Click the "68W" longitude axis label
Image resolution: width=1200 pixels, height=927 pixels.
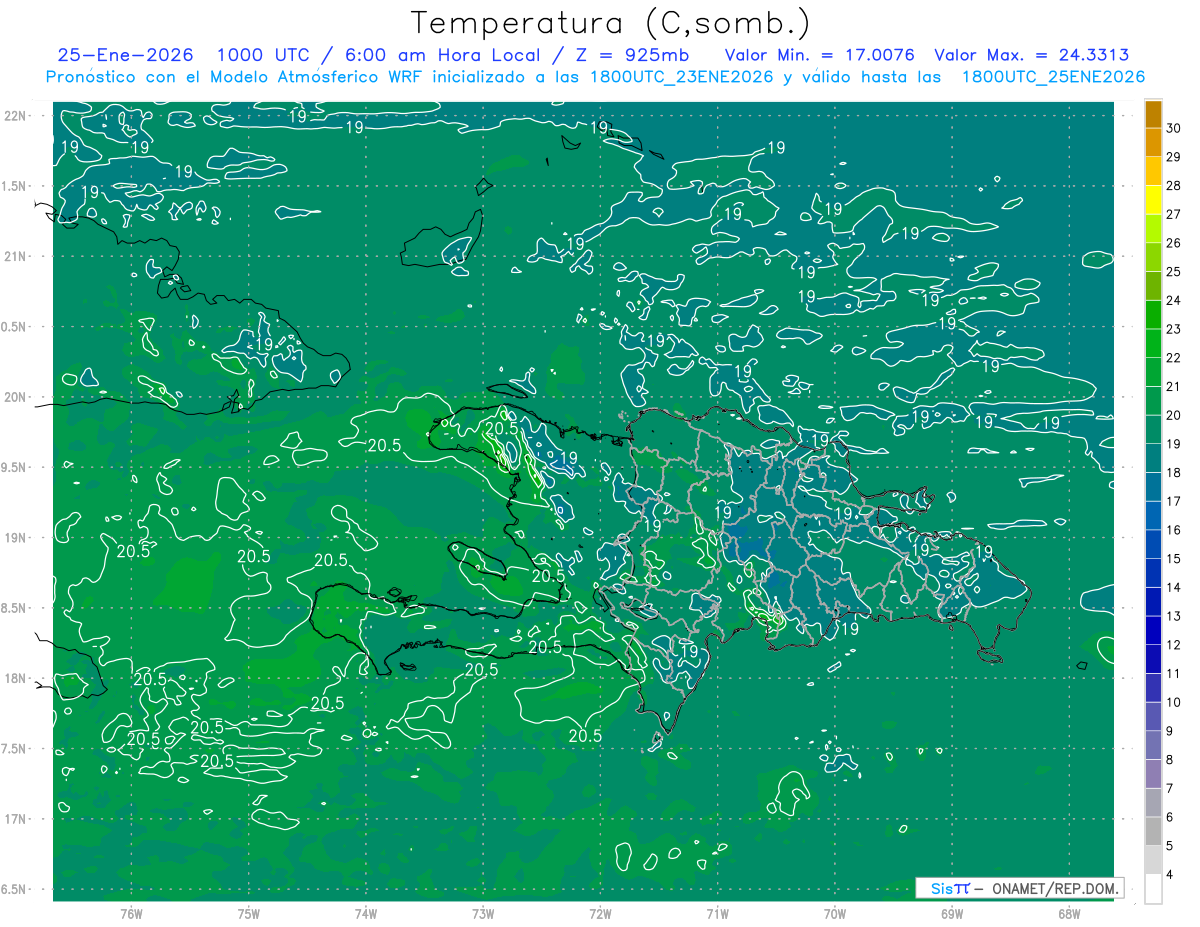click(x=1069, y=914)
